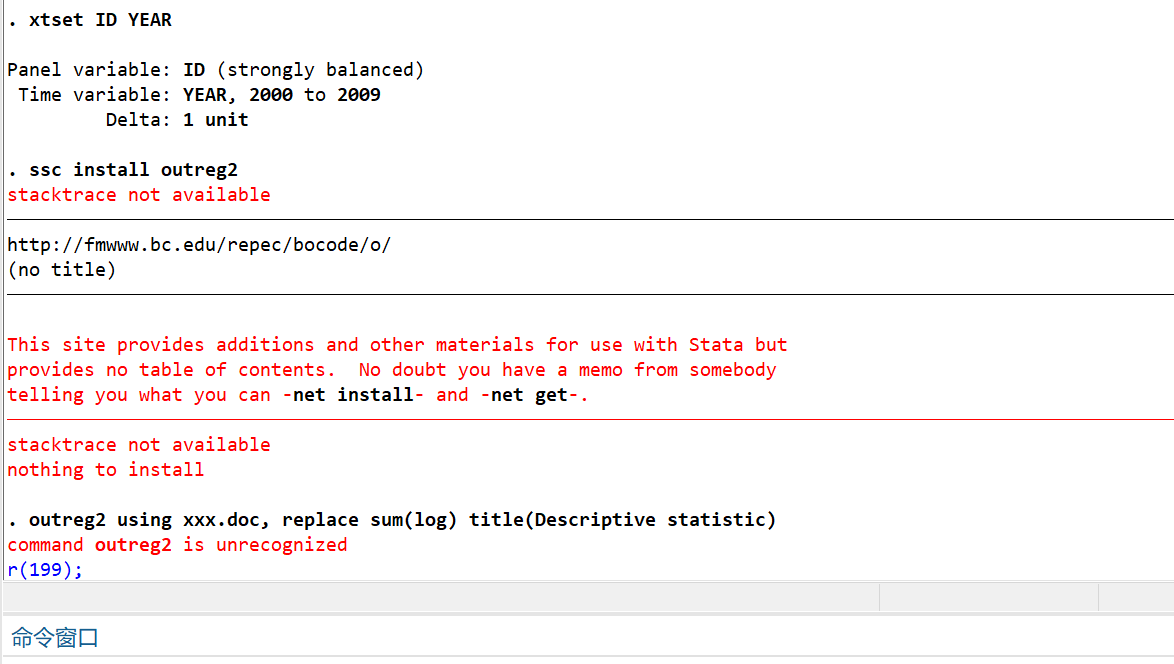Image resolution: width=1174 pixels, height=664 pixels.
Task: Click the r(199) error code link
Action: (x=42, y=570)
